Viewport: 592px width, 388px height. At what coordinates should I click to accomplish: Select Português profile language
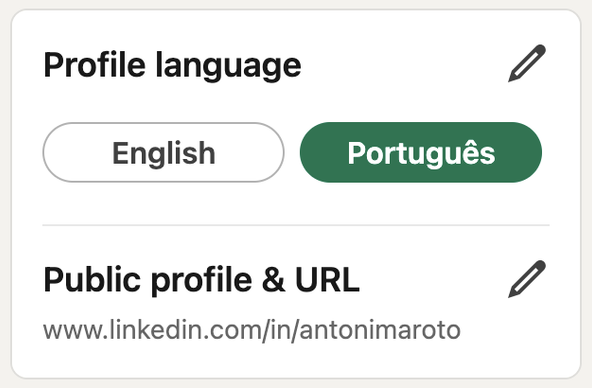point(421,152)
